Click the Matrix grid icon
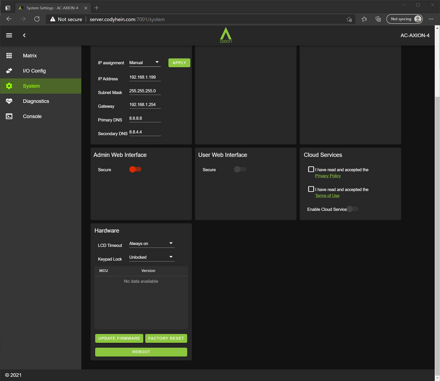Viewport: 440px width, 381px height. (x=9, y=55)
